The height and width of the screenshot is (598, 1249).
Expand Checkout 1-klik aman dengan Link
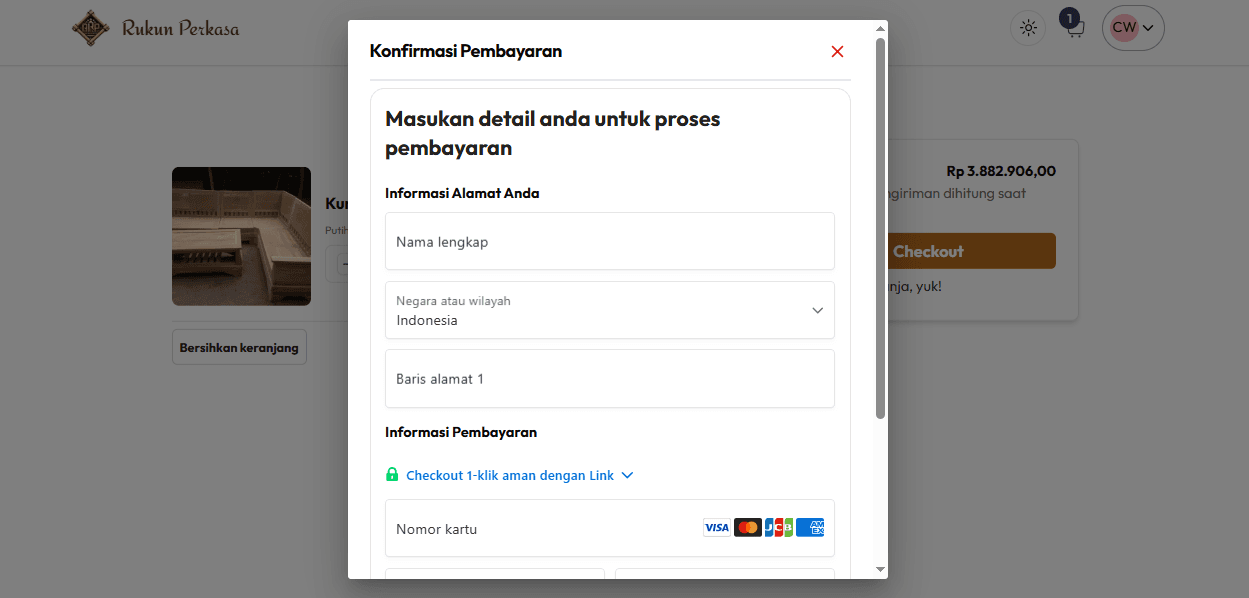[x=510, y=475]
